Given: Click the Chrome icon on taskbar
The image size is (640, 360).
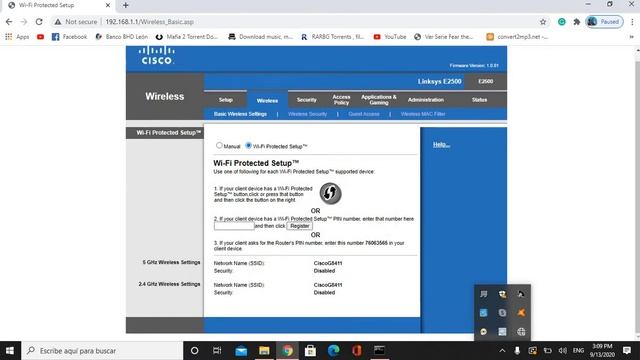Looking at the screenshot, I should (287, 351).
